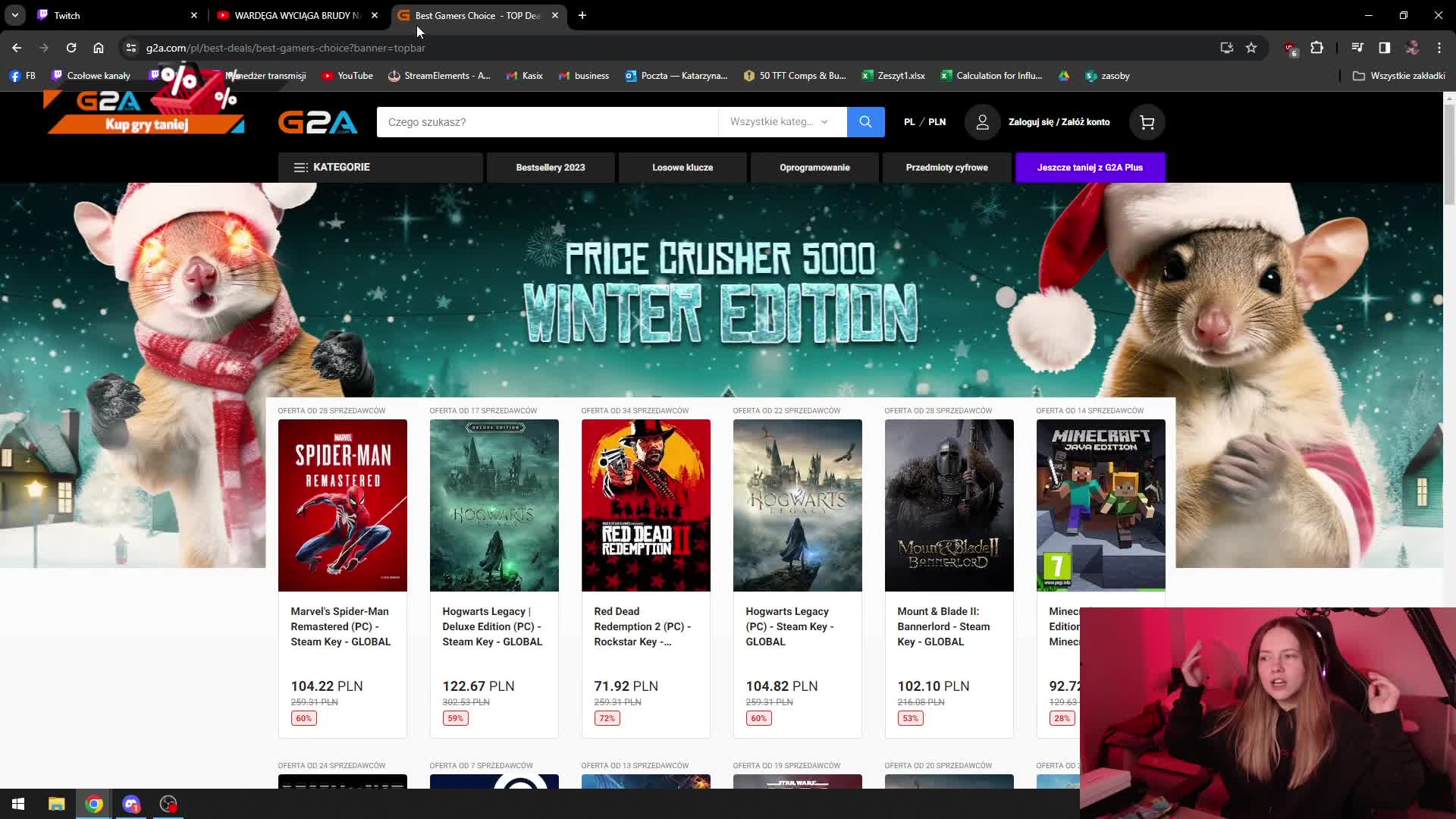Image resolution: width=1456 pixels, height=819 pixels.
Task: Open 50 TFT Comps bookmark
Action: coord(795,76)
